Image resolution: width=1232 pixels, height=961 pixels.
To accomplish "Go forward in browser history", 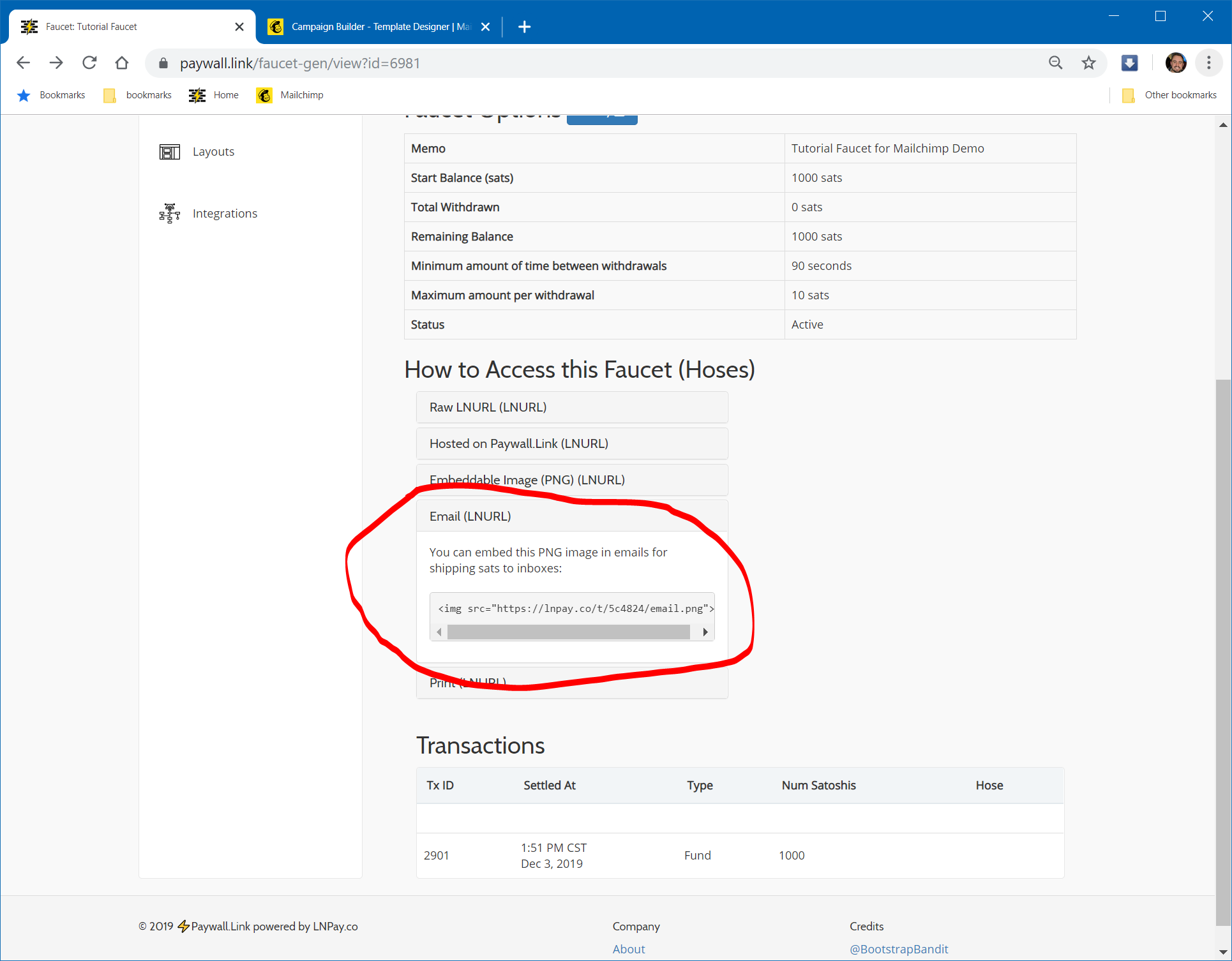I will (x=56, y=63).
